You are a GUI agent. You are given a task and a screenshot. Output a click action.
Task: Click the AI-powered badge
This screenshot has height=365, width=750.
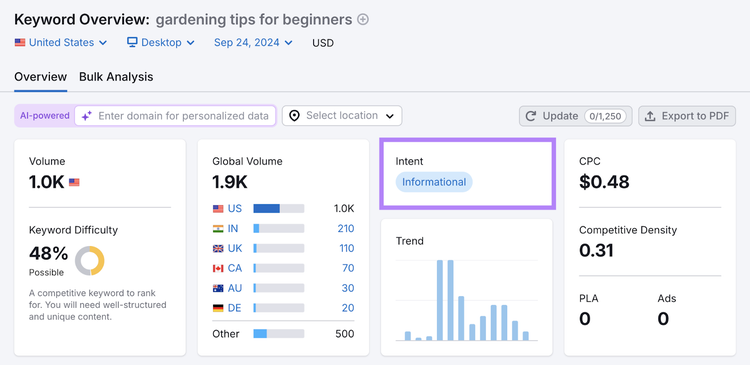(44, 116)
